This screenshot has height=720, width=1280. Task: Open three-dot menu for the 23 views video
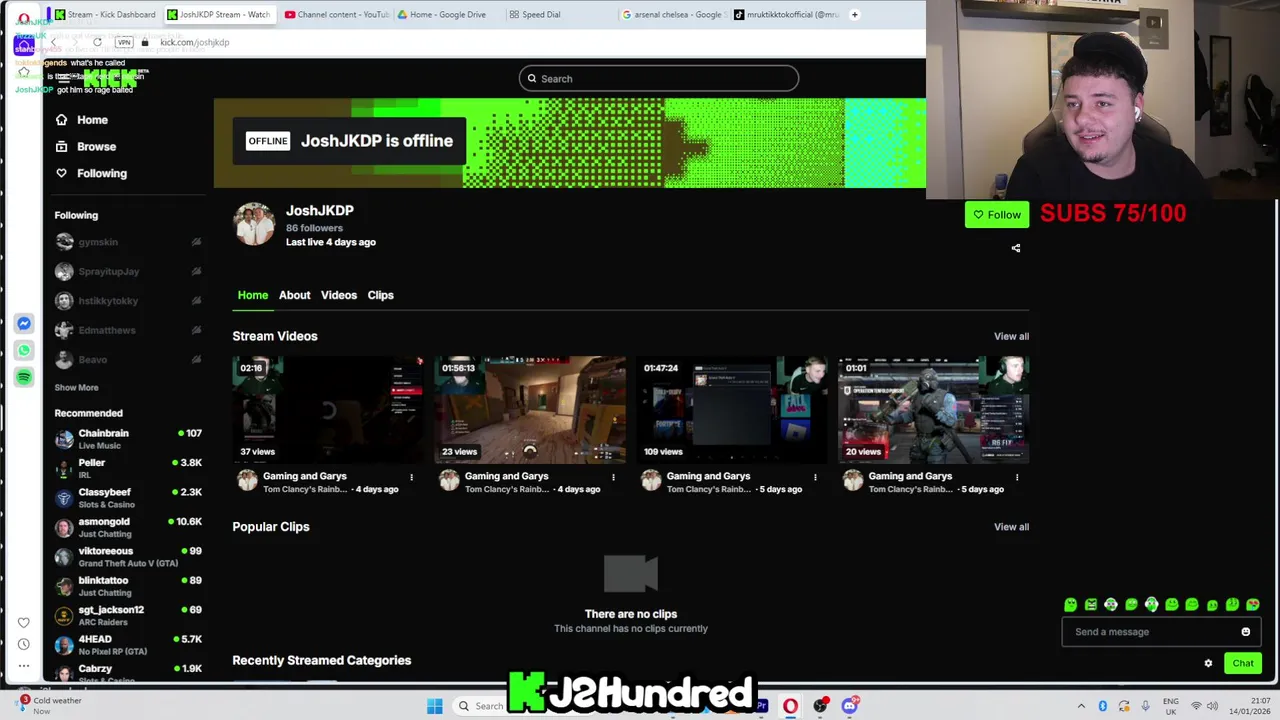coord(613,477)
